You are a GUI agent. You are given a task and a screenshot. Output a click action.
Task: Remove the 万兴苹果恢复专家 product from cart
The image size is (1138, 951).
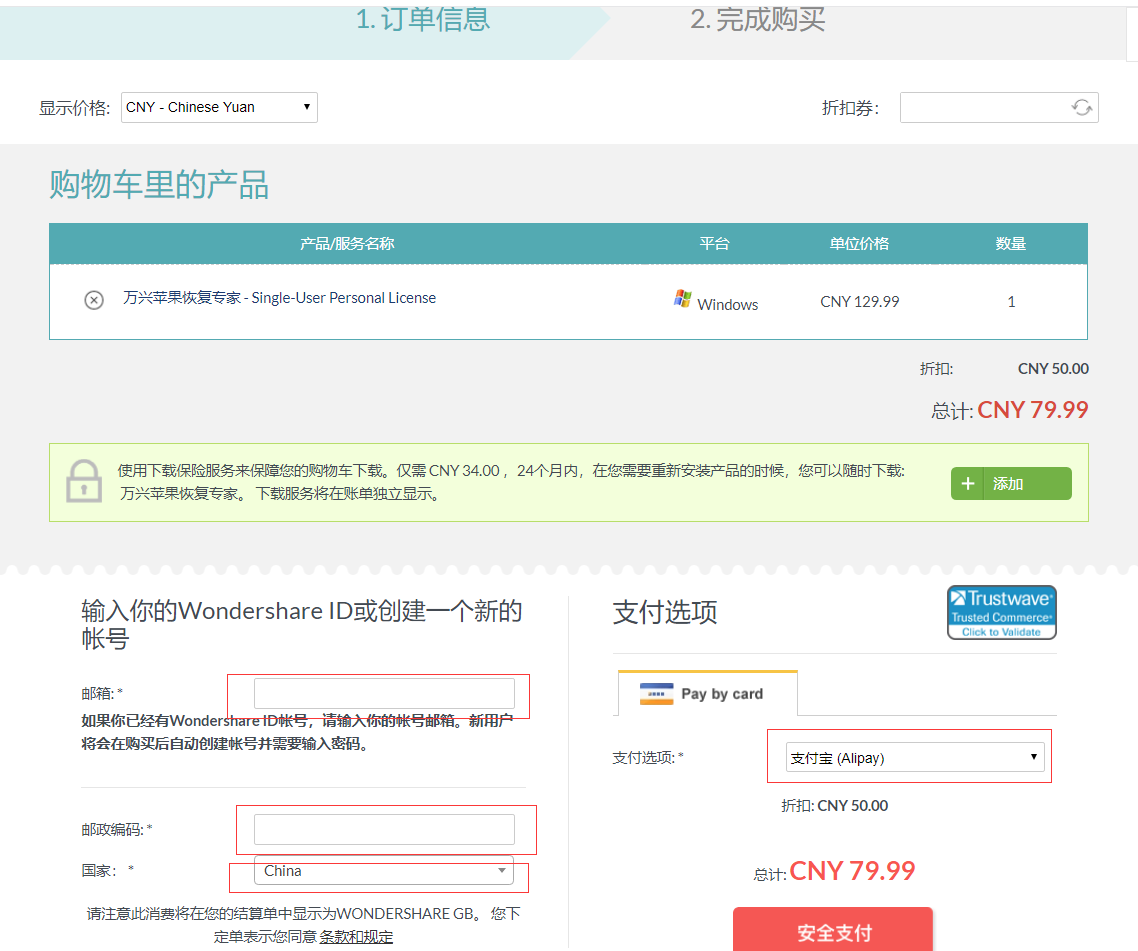click(x=94, y=300)
